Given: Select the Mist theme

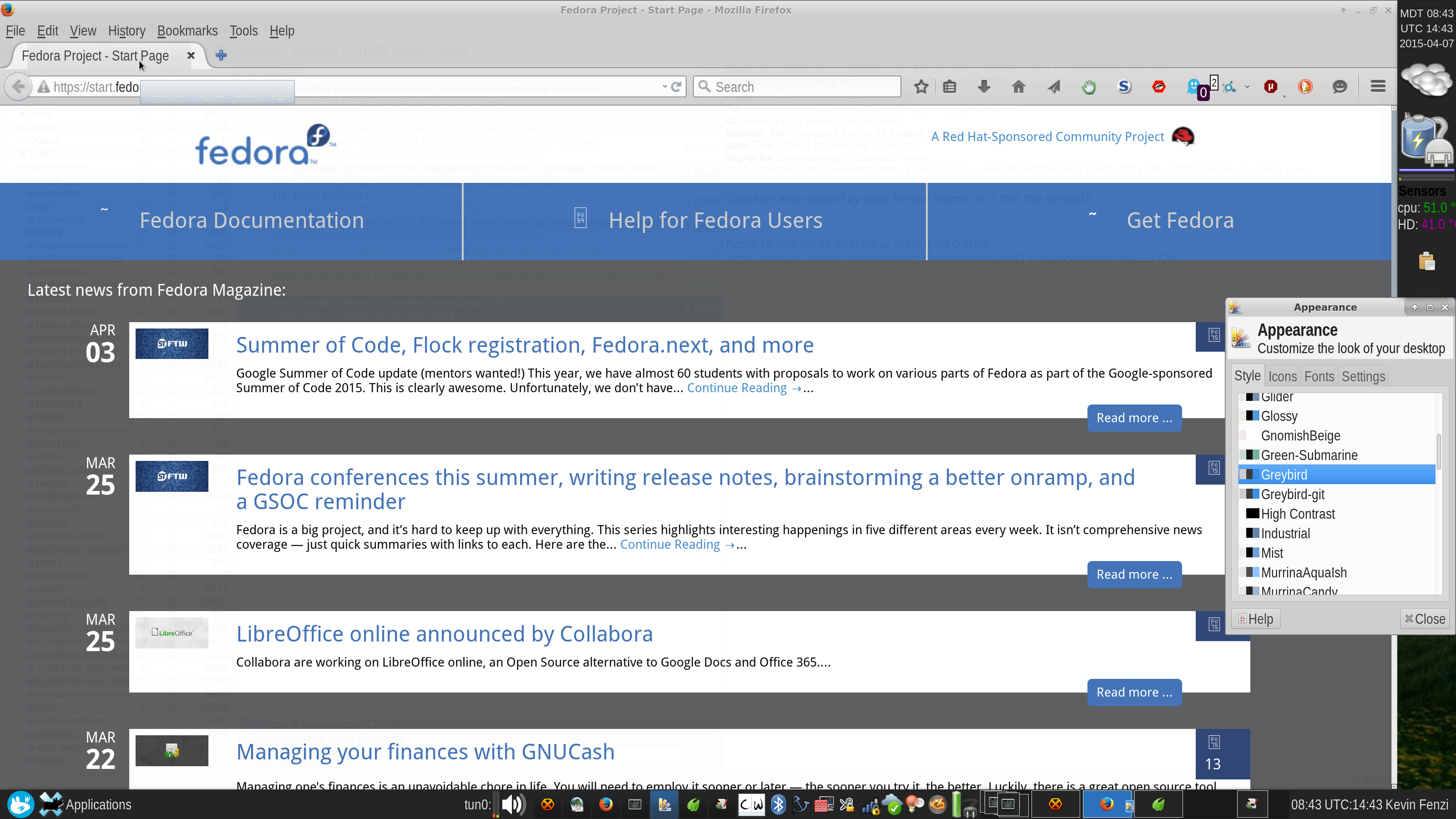Looking at the screenshot, I should [1337, 553].
